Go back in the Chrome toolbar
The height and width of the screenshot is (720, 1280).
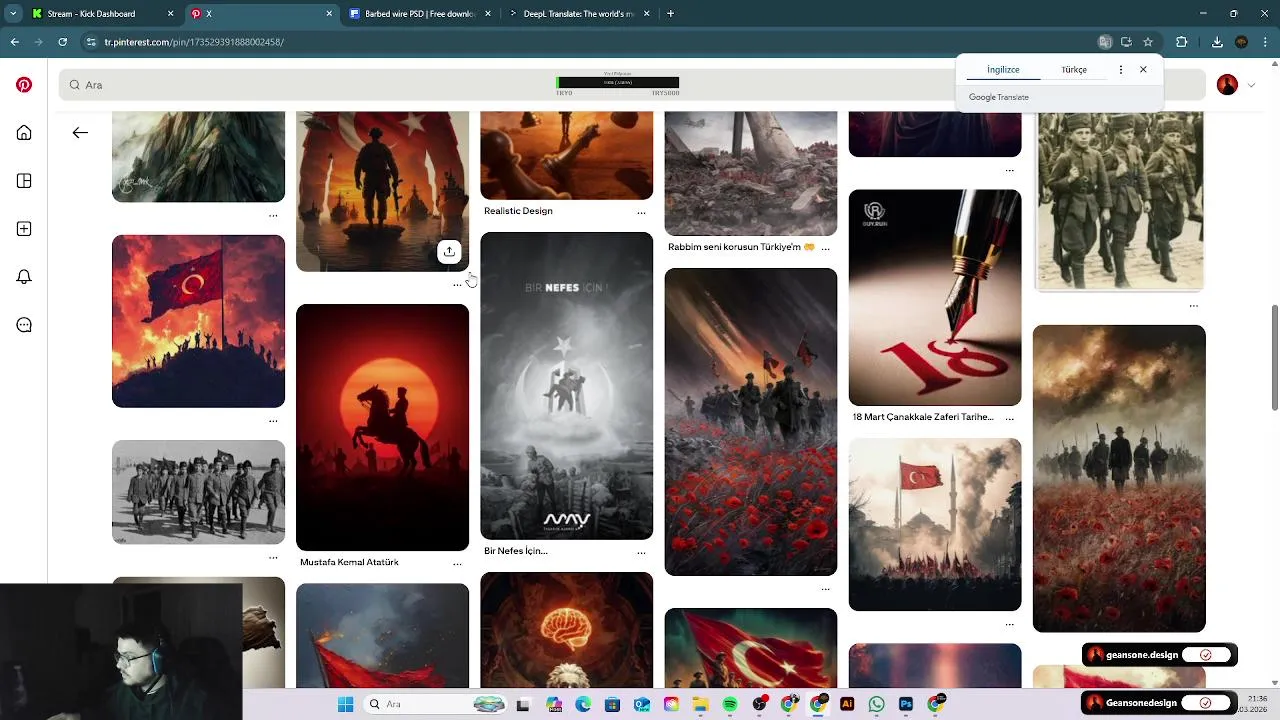pyautogui.click(x=14, y=42)
